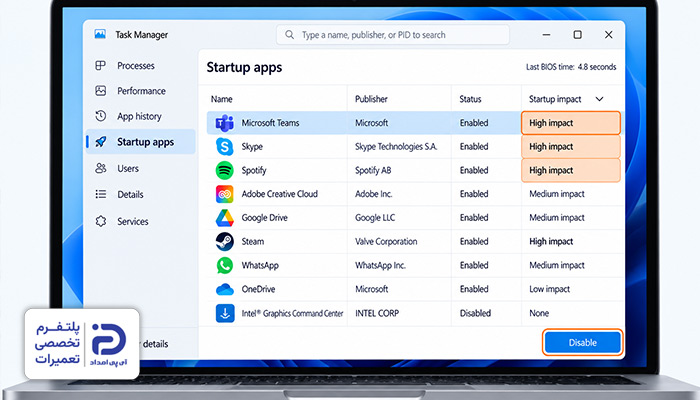Click the Intel Graphics Command Center icon

(225, 313)
